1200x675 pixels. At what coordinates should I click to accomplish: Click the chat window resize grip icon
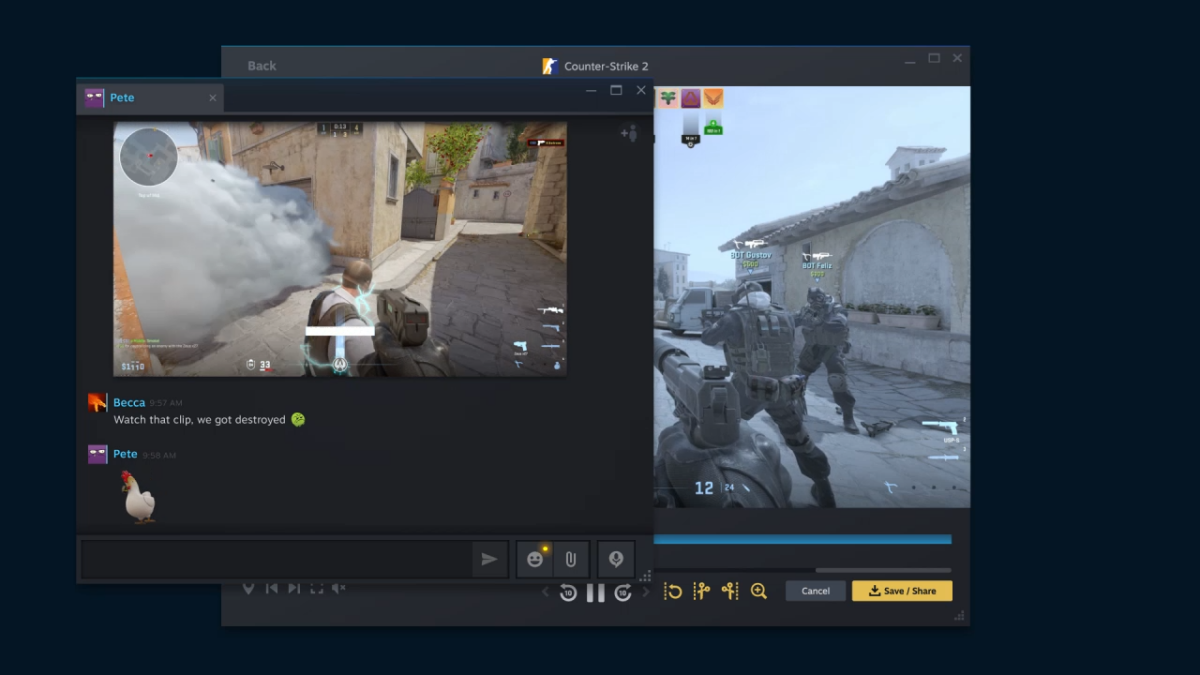(645, 576)
